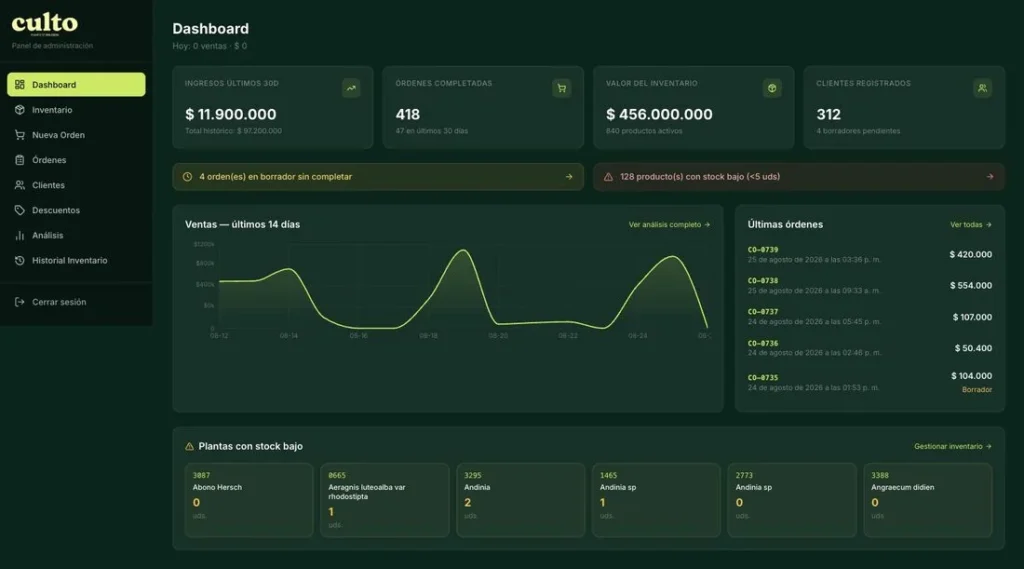Click the culto logo
1024x569 pixels.
pos(44,24)
